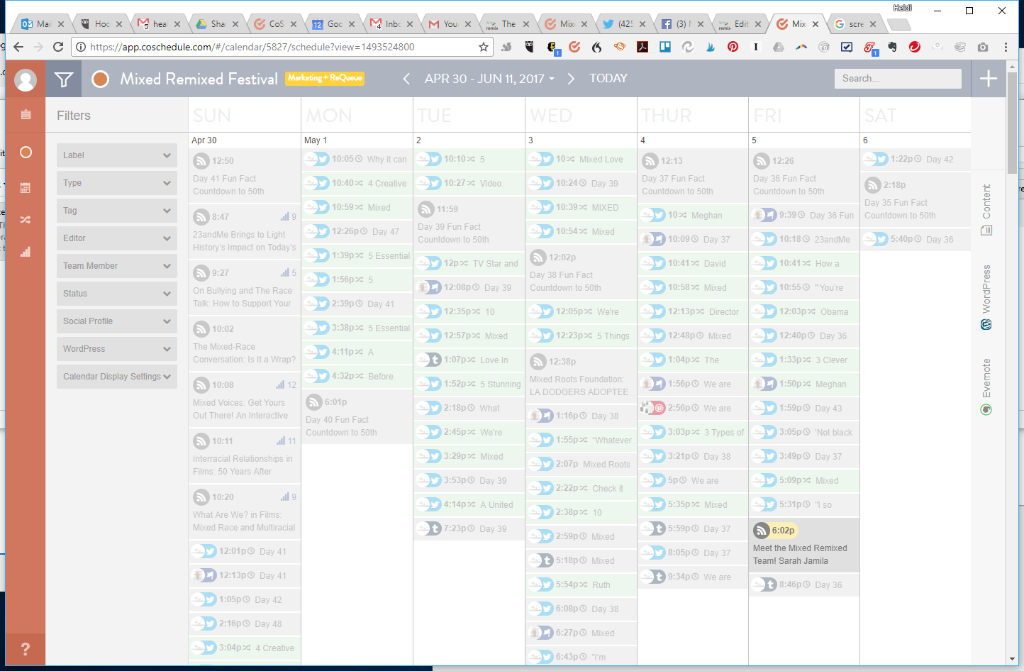This screenshot has height=671, width=1024.
Task: Open the Evernote elephant extension icon
Action: click(892, 47)
